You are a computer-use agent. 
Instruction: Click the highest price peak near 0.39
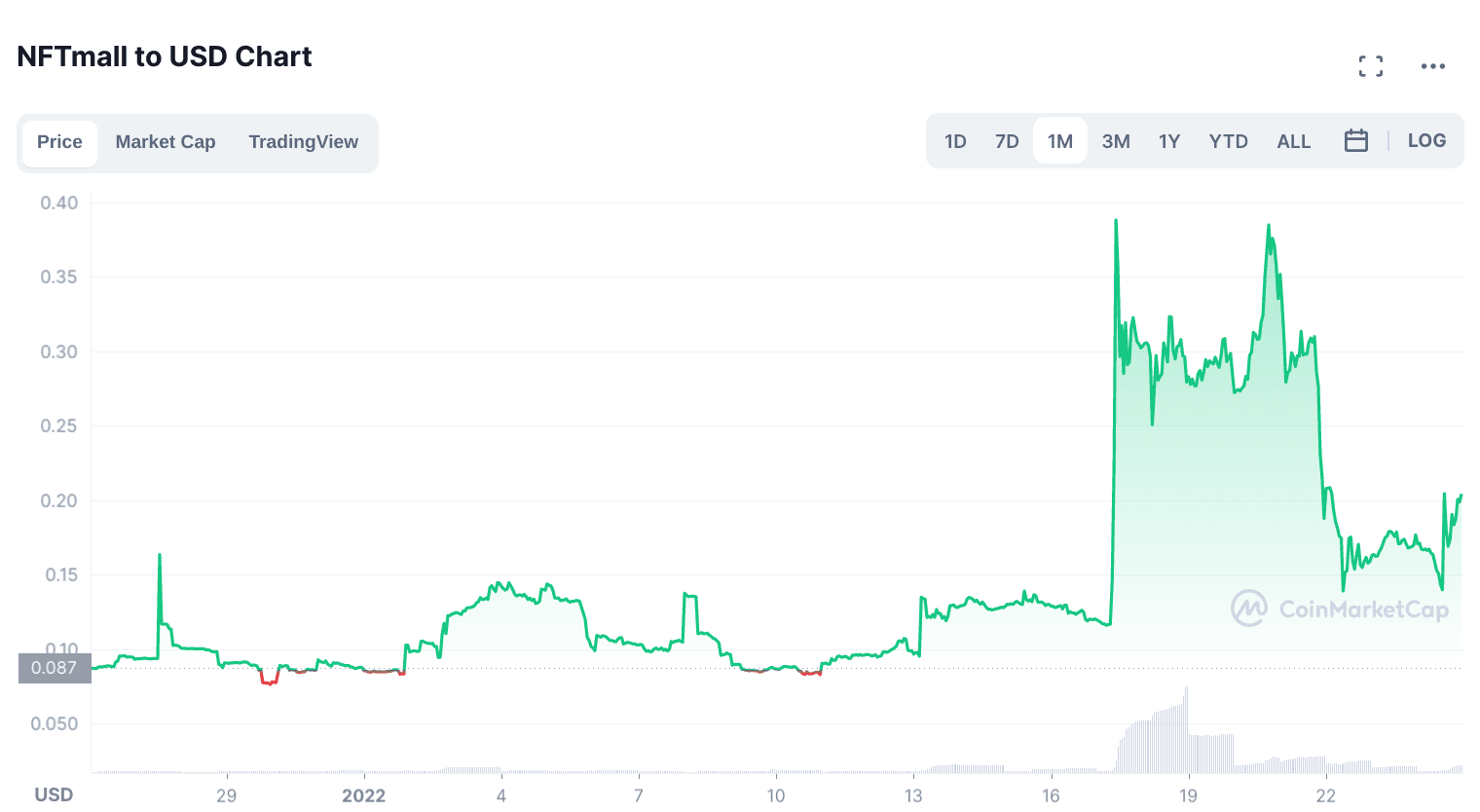tap(1116, 222)
